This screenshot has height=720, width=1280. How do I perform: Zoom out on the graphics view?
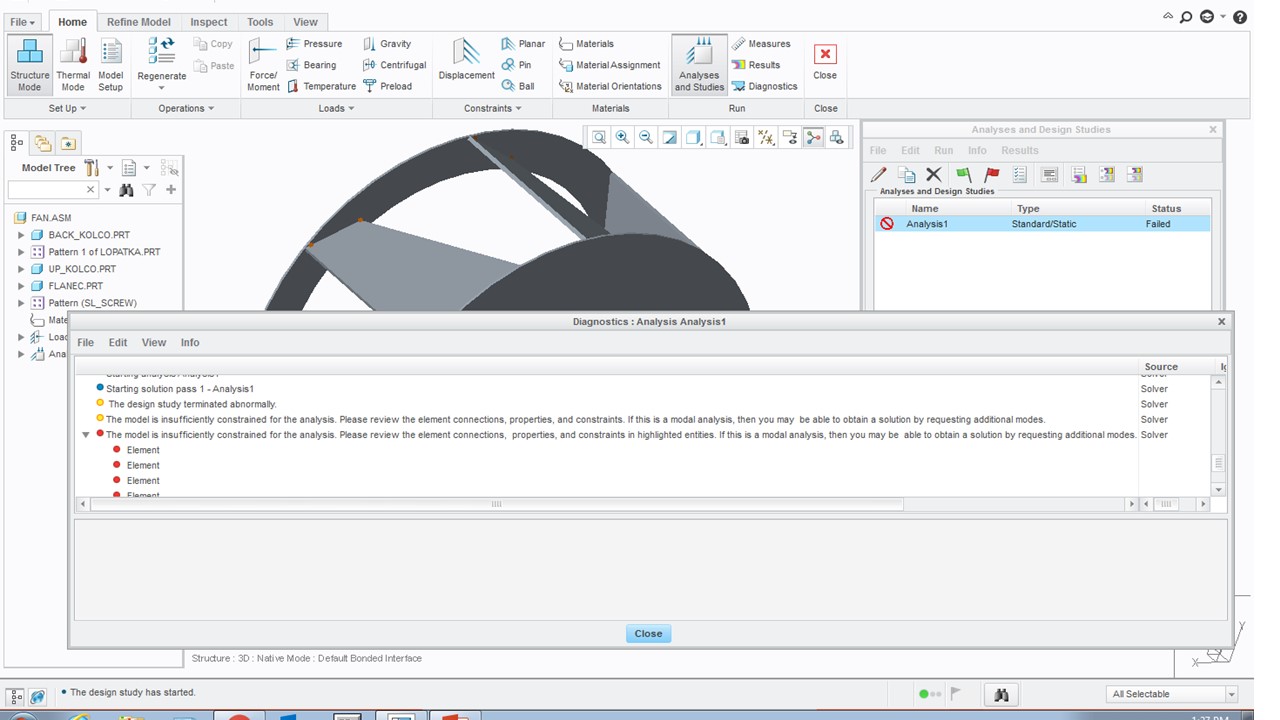click(x=646, y=138)
